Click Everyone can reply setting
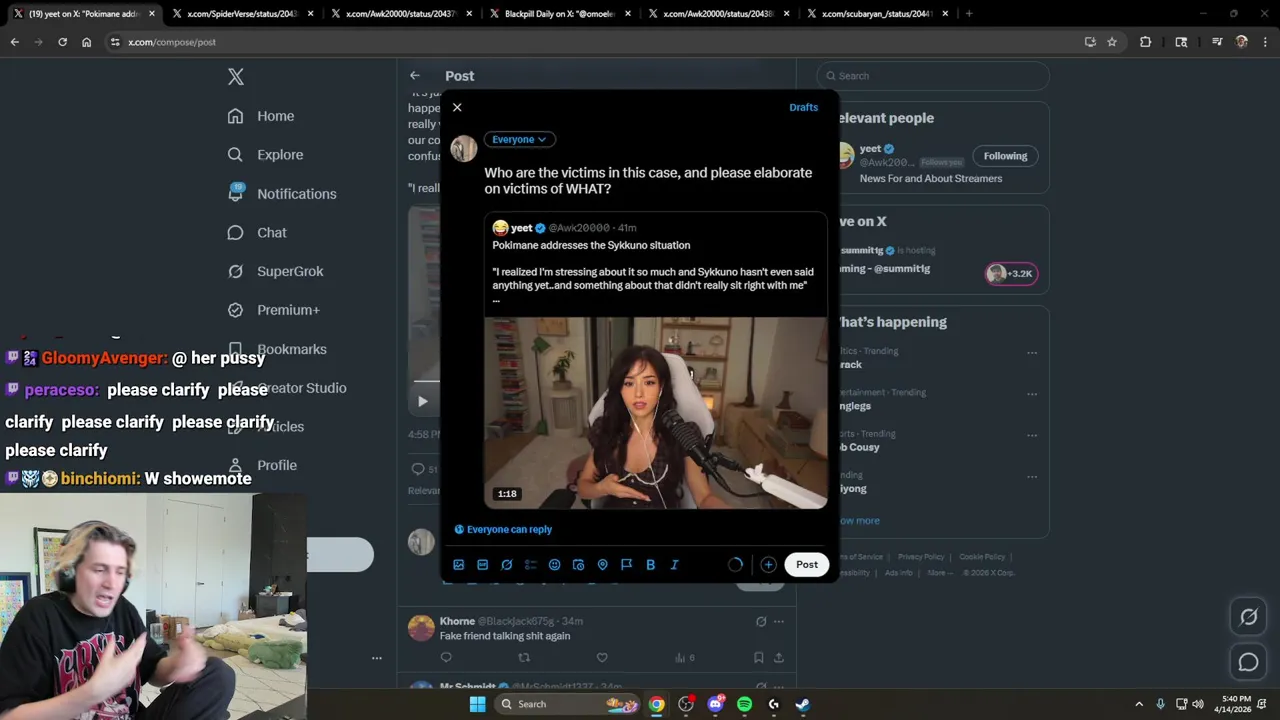This screenshot has width=1280, height=720. tap(503, 529)
